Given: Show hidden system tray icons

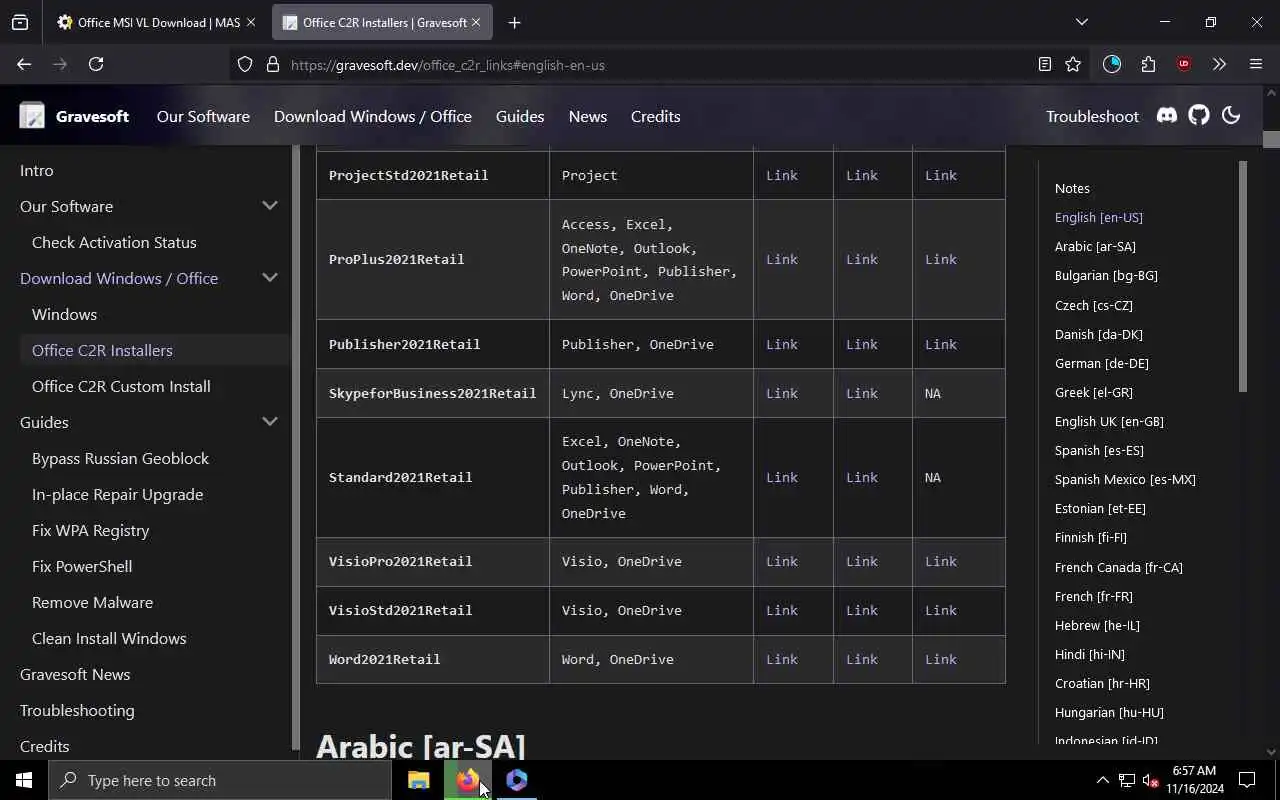Looking at the screenshot, I should point(1102,780).
